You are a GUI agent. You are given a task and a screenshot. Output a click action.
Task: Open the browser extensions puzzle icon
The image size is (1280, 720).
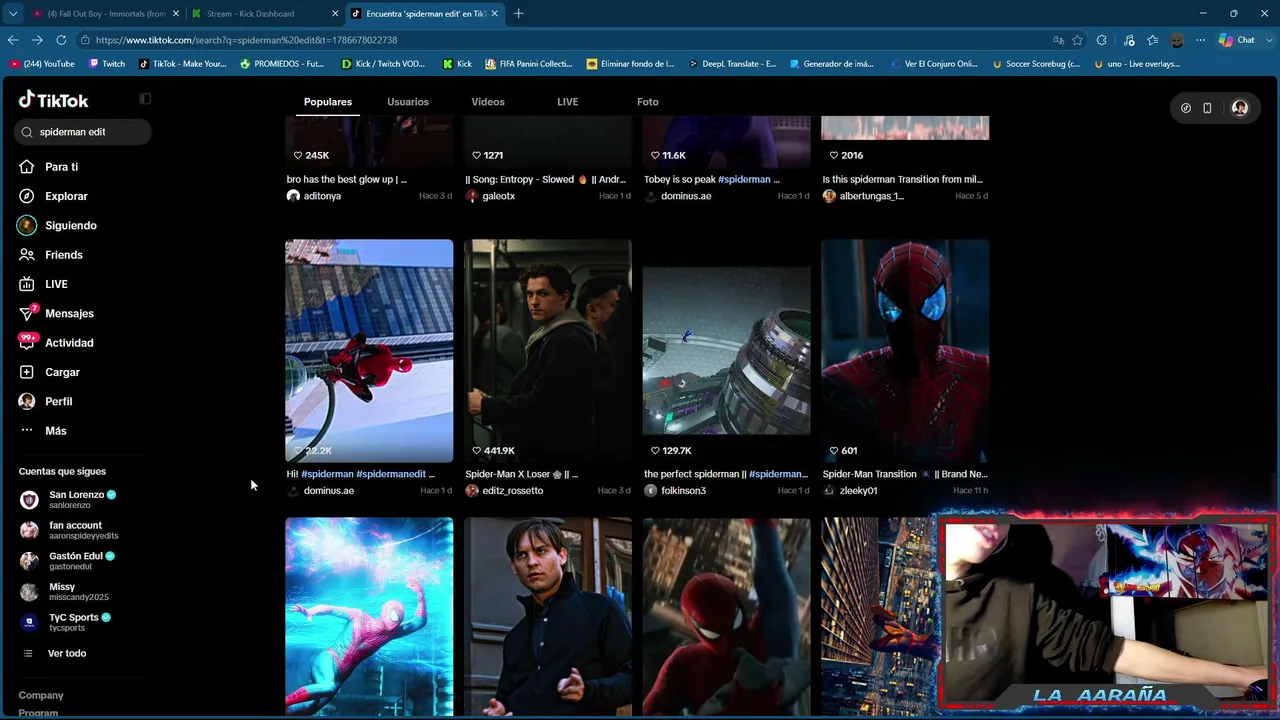1102,40
